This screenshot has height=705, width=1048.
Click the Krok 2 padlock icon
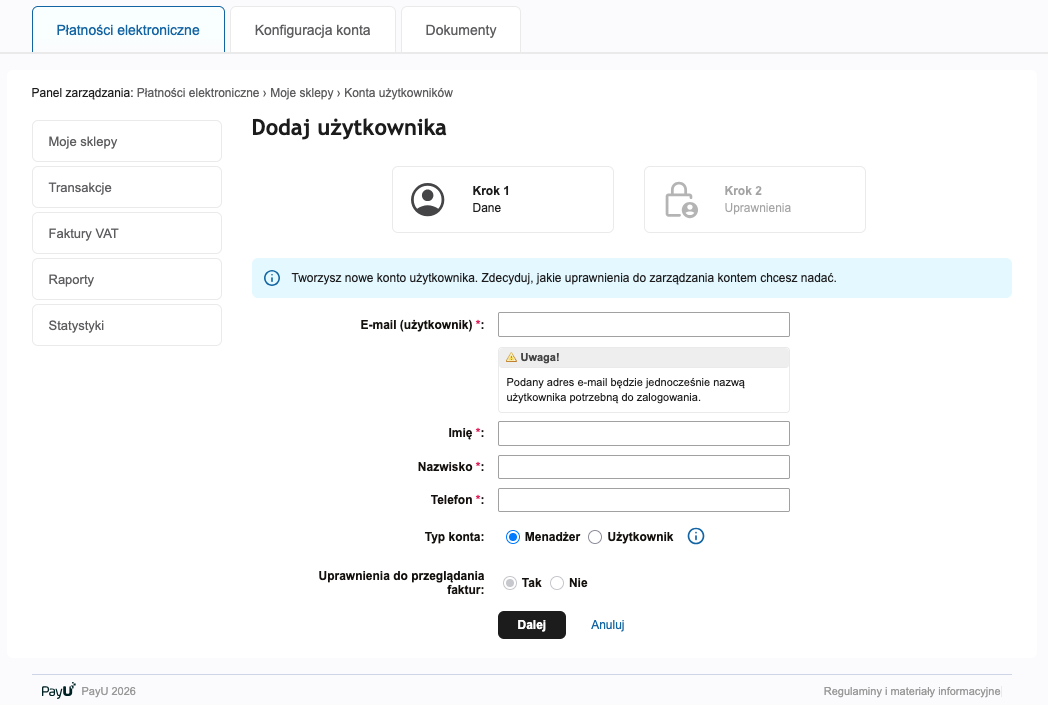pos(679,199)
